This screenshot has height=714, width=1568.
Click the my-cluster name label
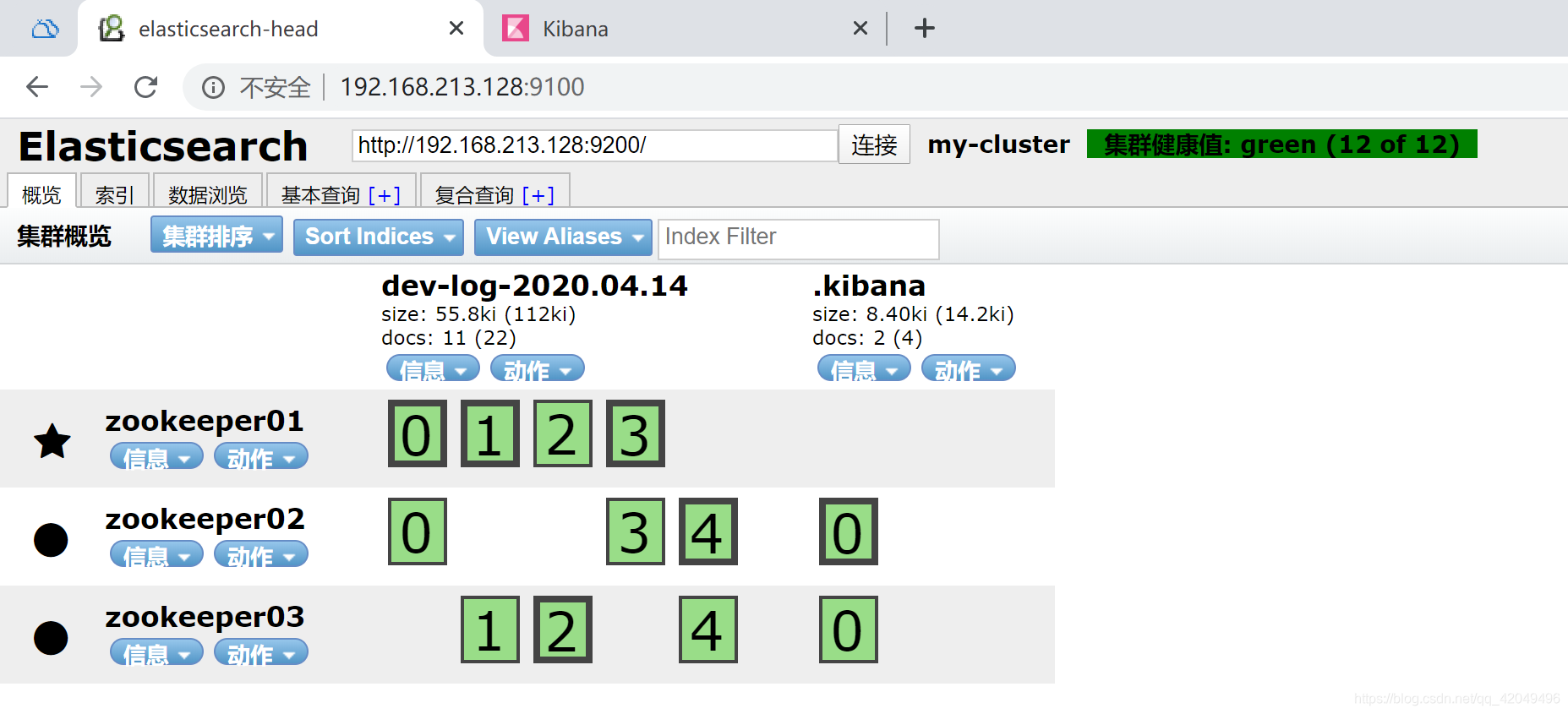(x=998, y=144)
